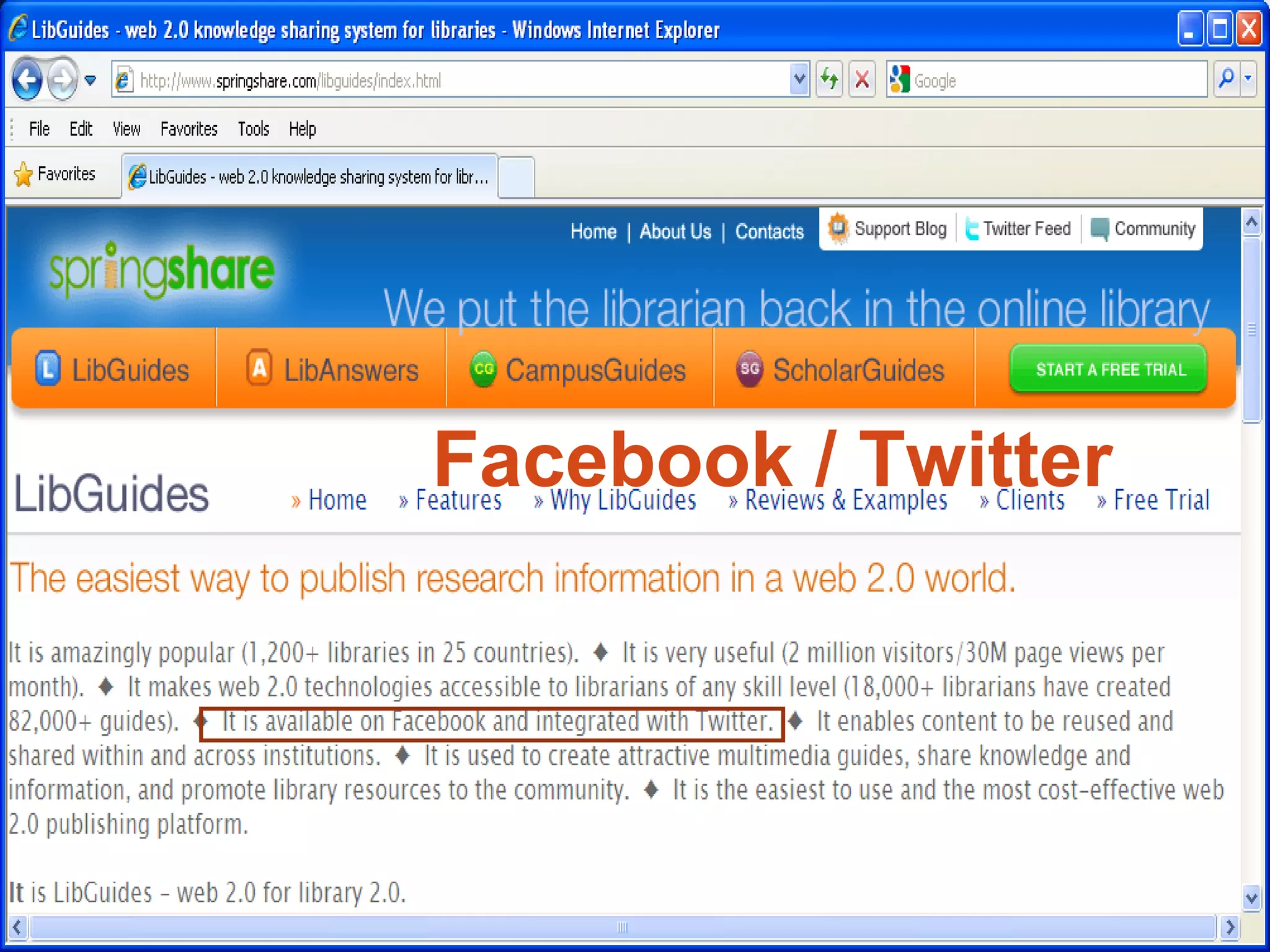Open the Contacts link
Image resolution: width=1270 pixels, height=952 pixels.
[770, 232]
